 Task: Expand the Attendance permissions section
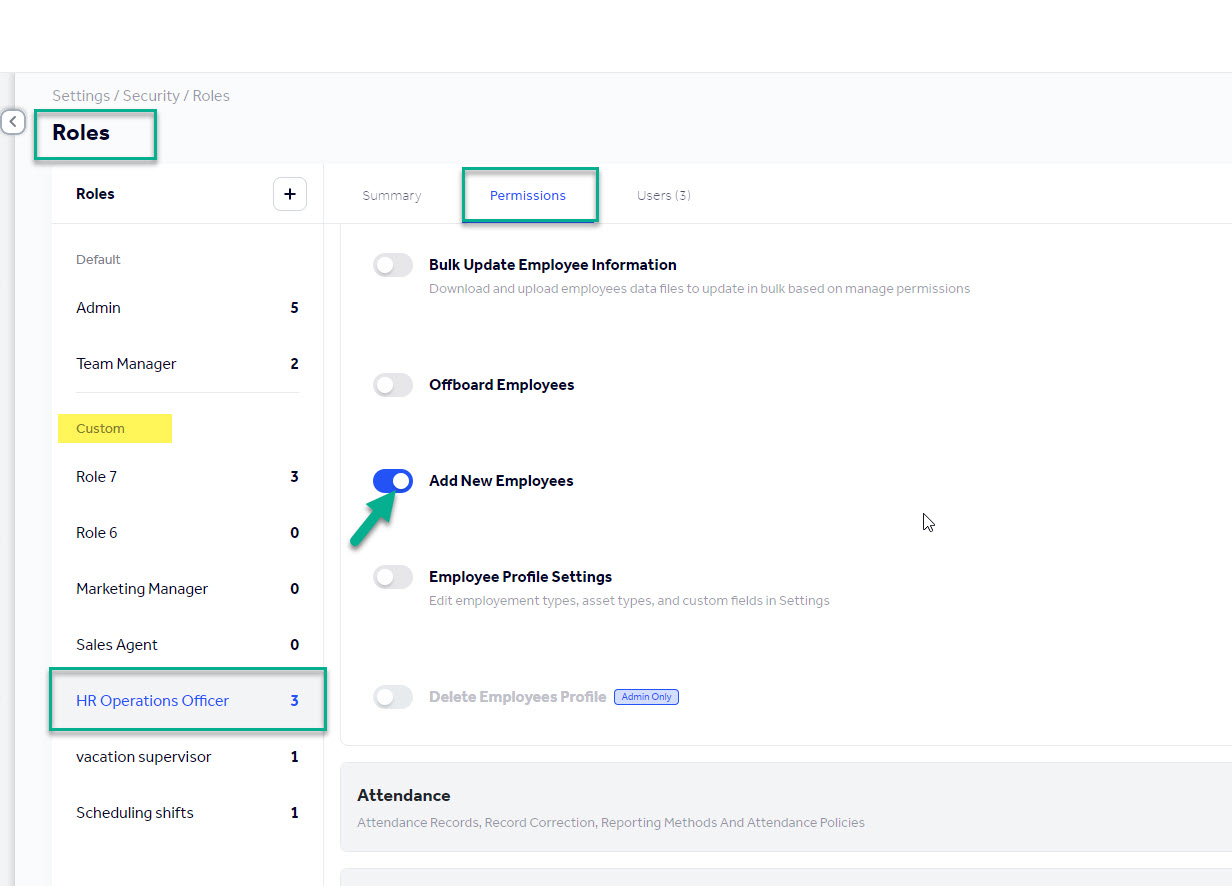404,795
